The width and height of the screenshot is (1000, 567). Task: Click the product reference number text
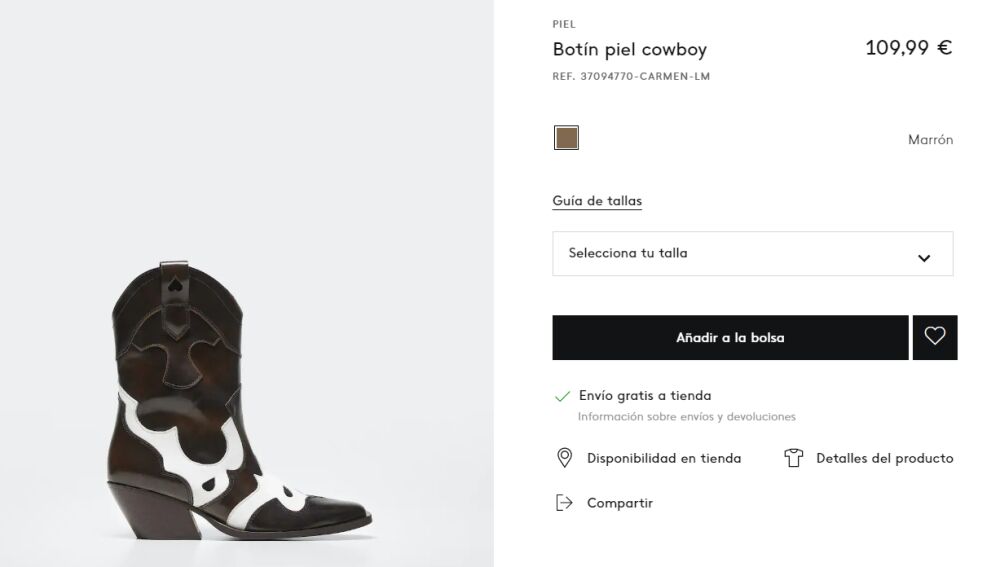pyautogui.click(x=631, y=77)
